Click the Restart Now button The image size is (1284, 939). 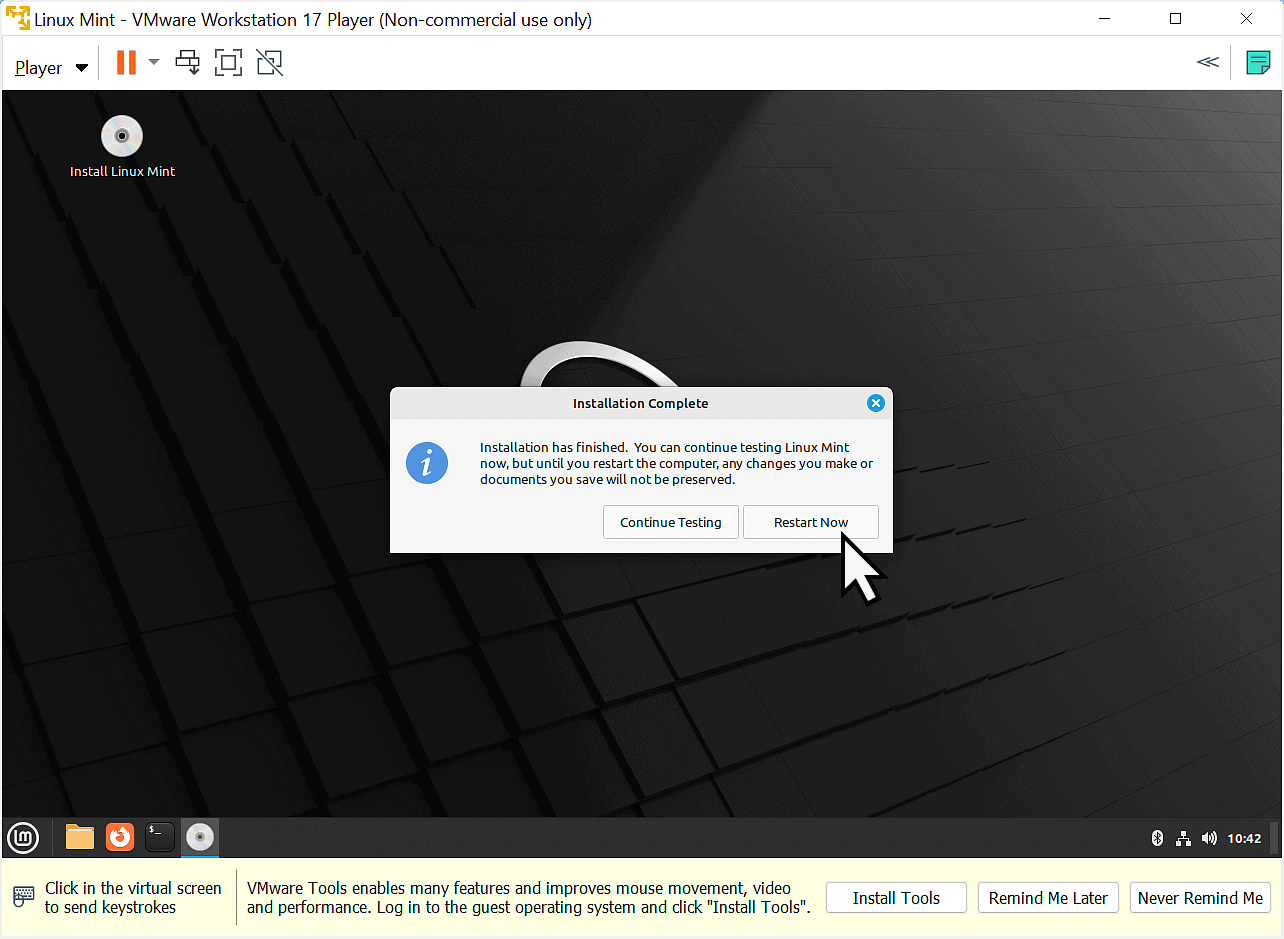(811, 522)
